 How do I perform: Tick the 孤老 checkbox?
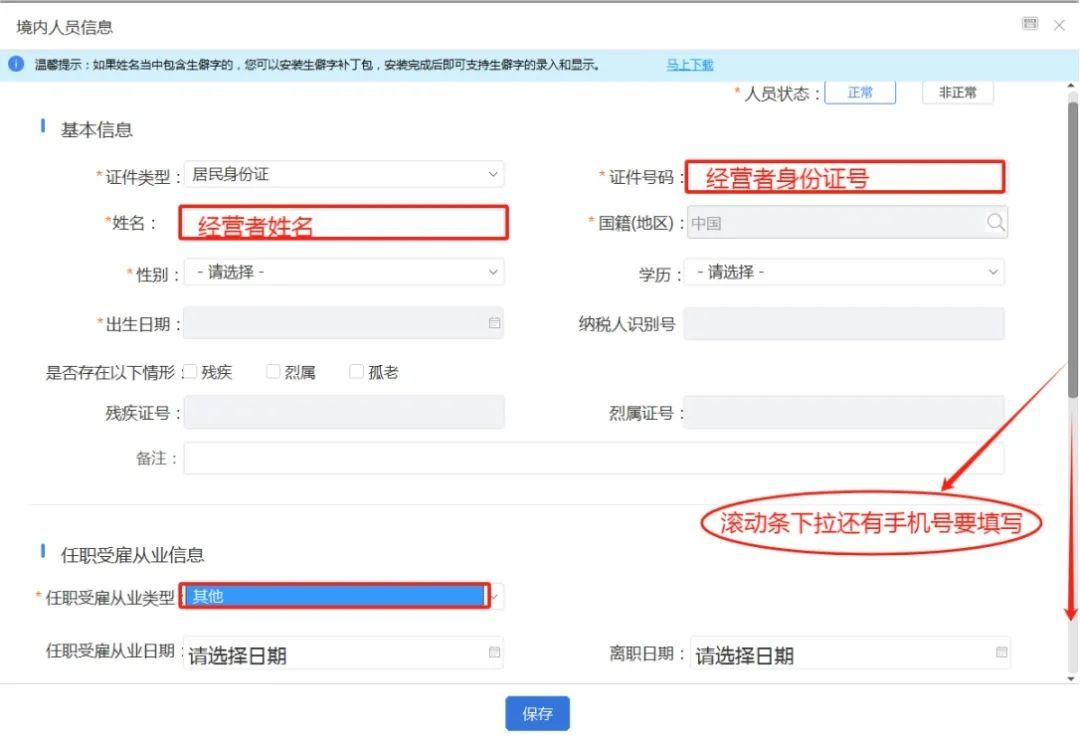[356, 372]
